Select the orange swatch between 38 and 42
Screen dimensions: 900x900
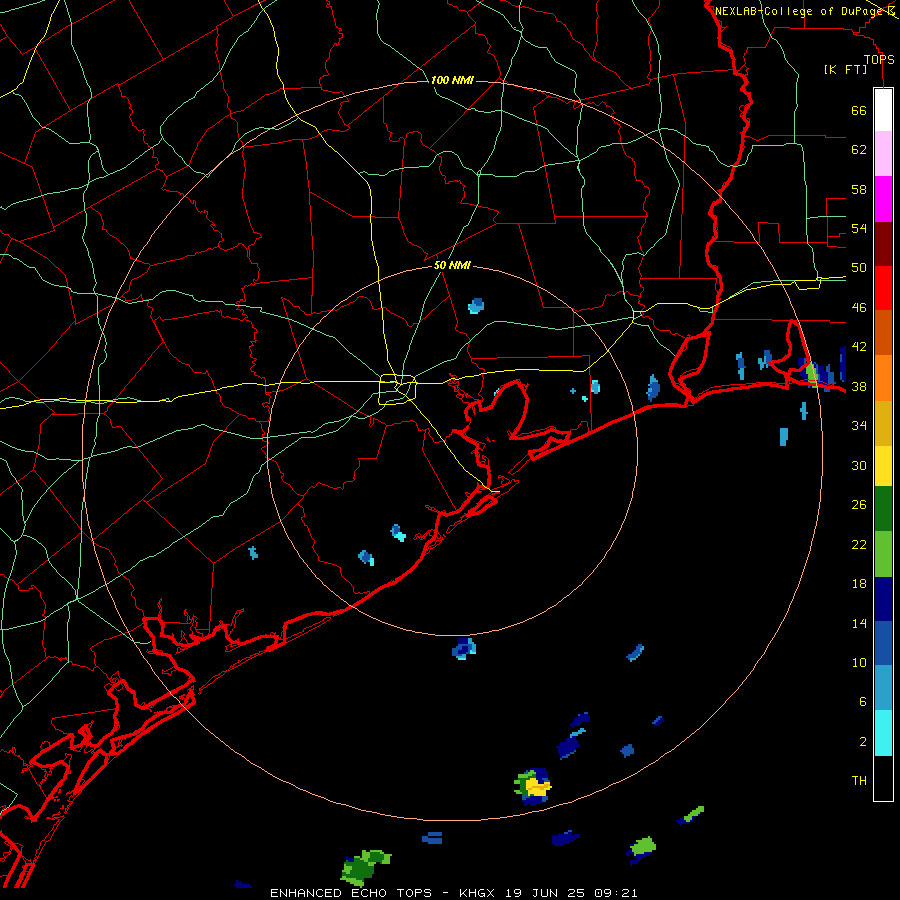883,378
